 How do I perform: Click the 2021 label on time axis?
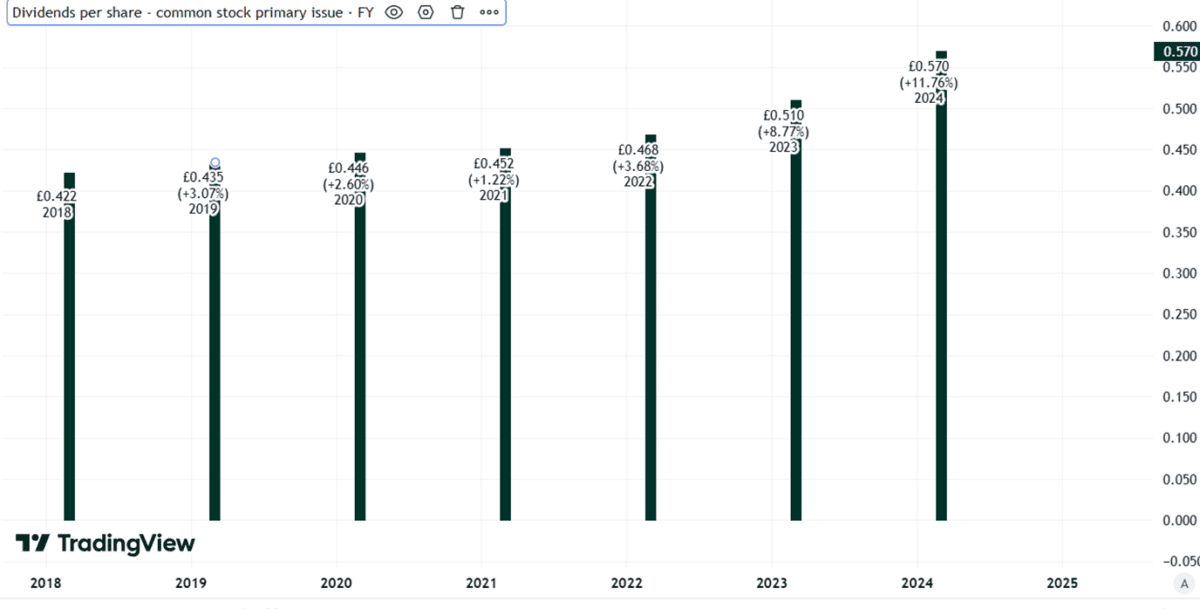481,583
